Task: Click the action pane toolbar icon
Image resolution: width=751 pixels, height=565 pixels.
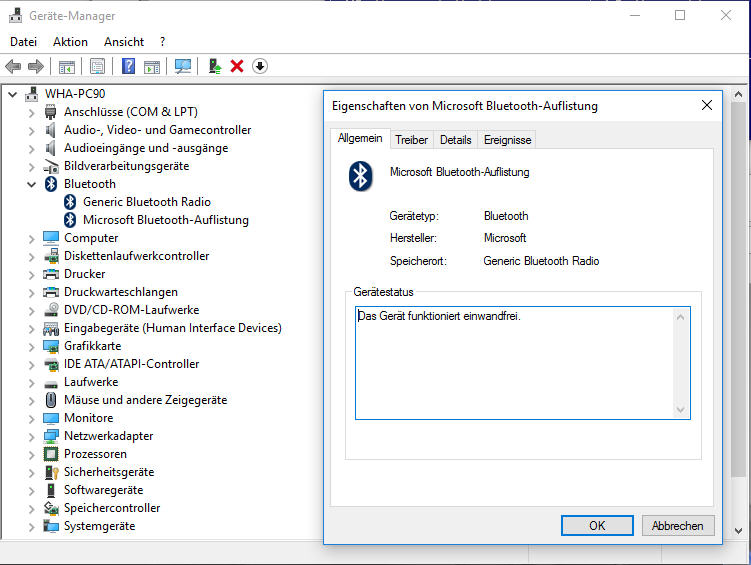Action: [x=152, y=67]
